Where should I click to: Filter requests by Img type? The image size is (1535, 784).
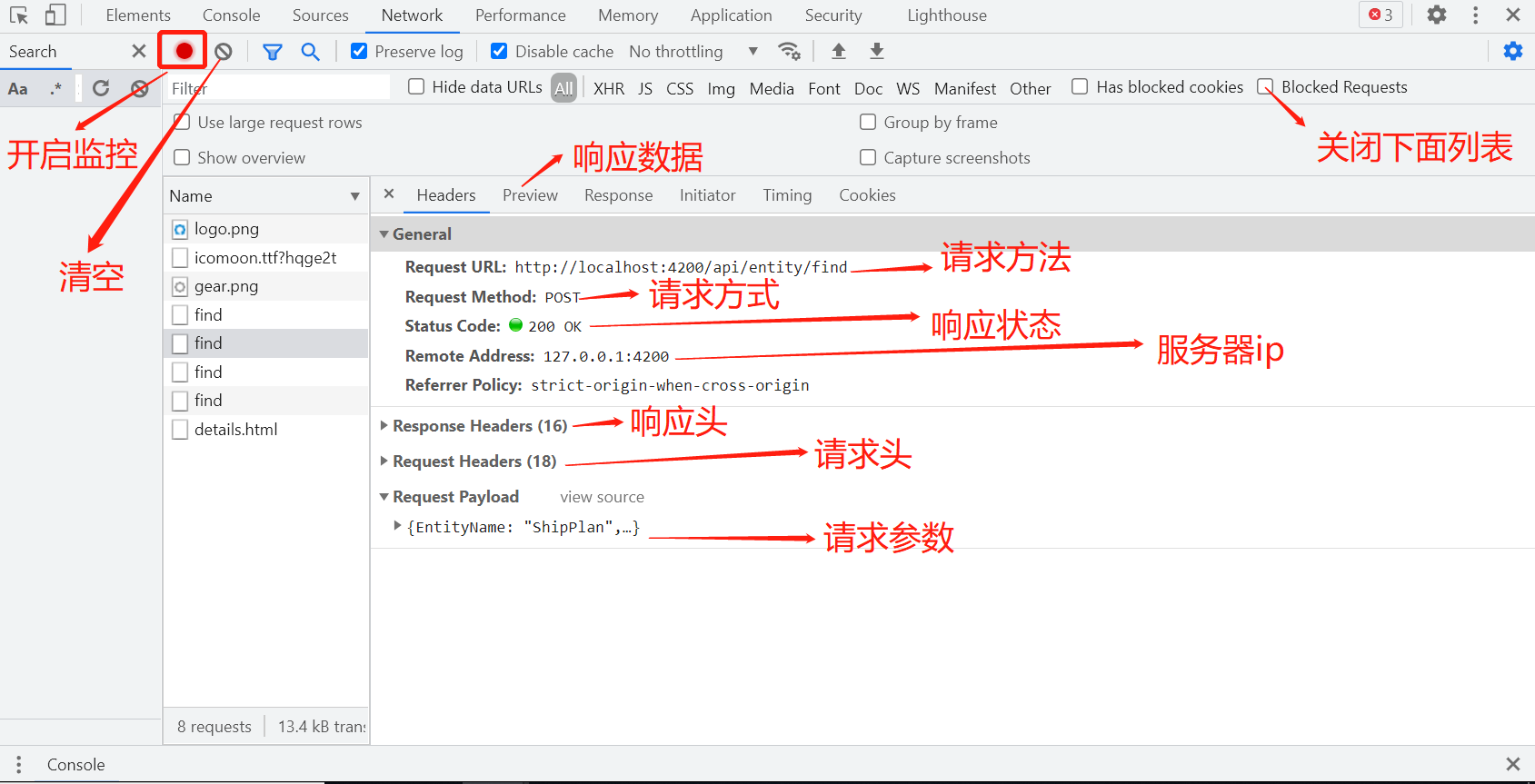coord(722,88)
